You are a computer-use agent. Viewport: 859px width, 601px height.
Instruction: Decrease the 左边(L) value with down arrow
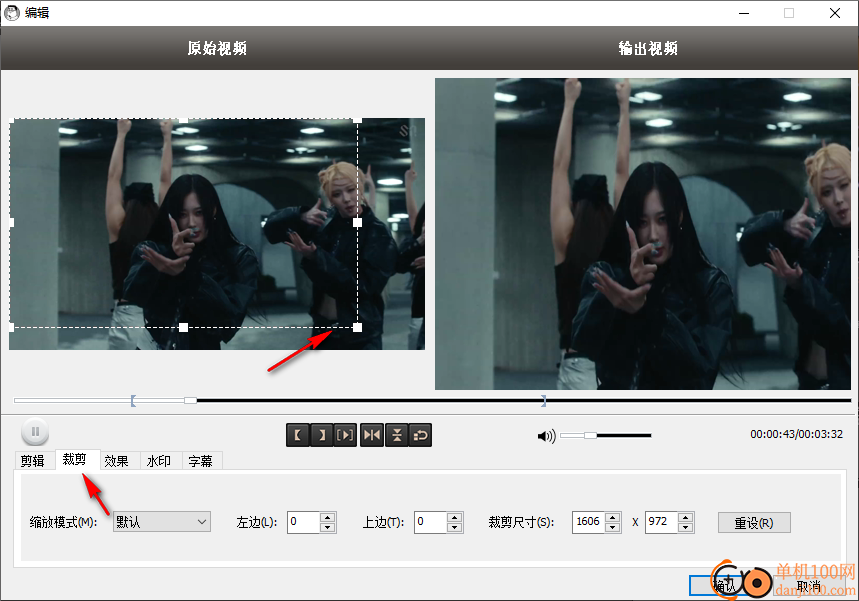328,527
